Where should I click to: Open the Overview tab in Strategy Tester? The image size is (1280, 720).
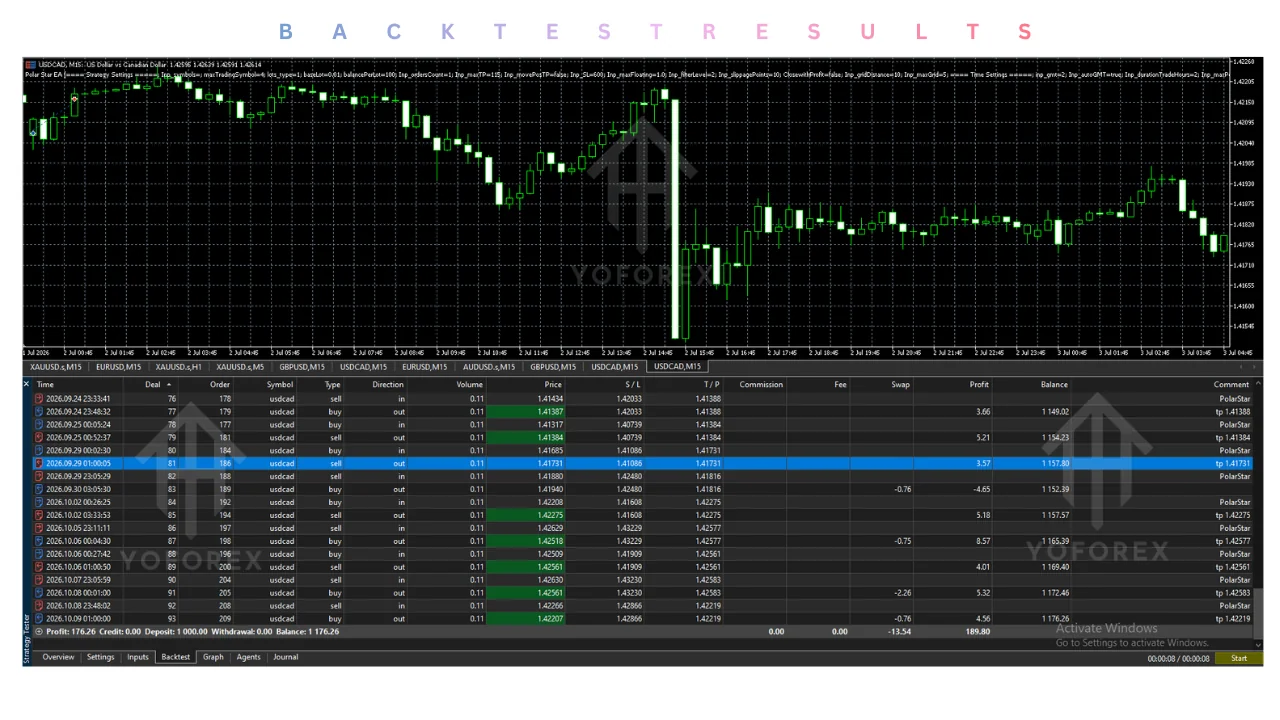[58, 658]
